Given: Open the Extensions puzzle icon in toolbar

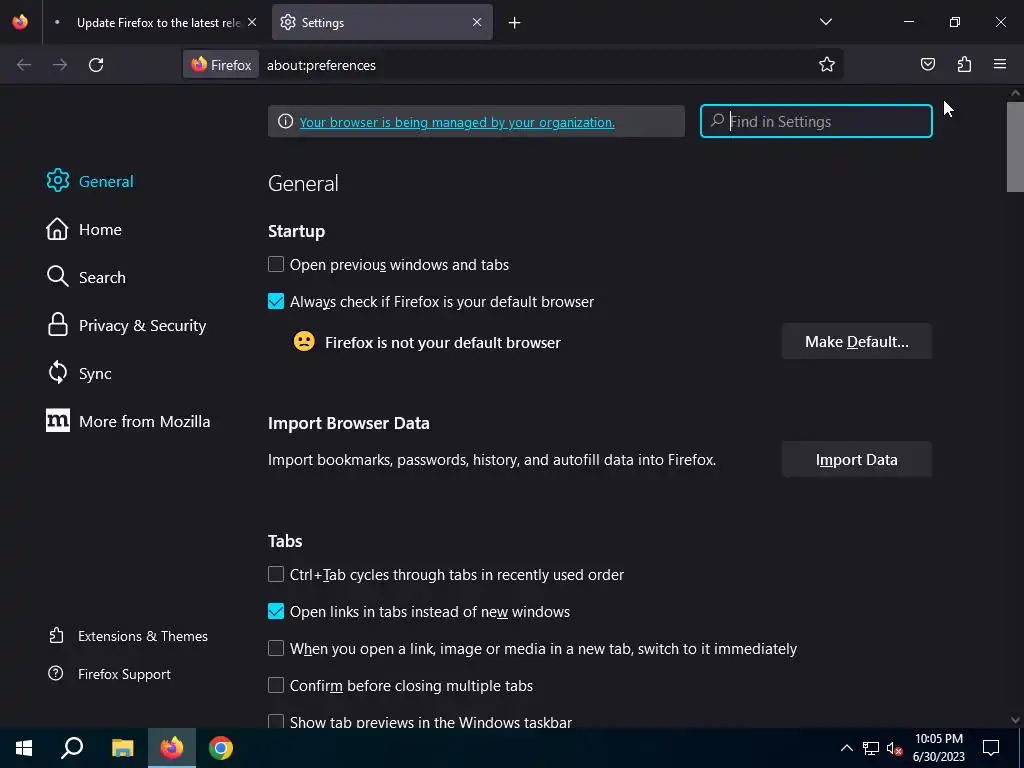Looking at the screenshot, I should pyautogui.click(x=964, y=64).
